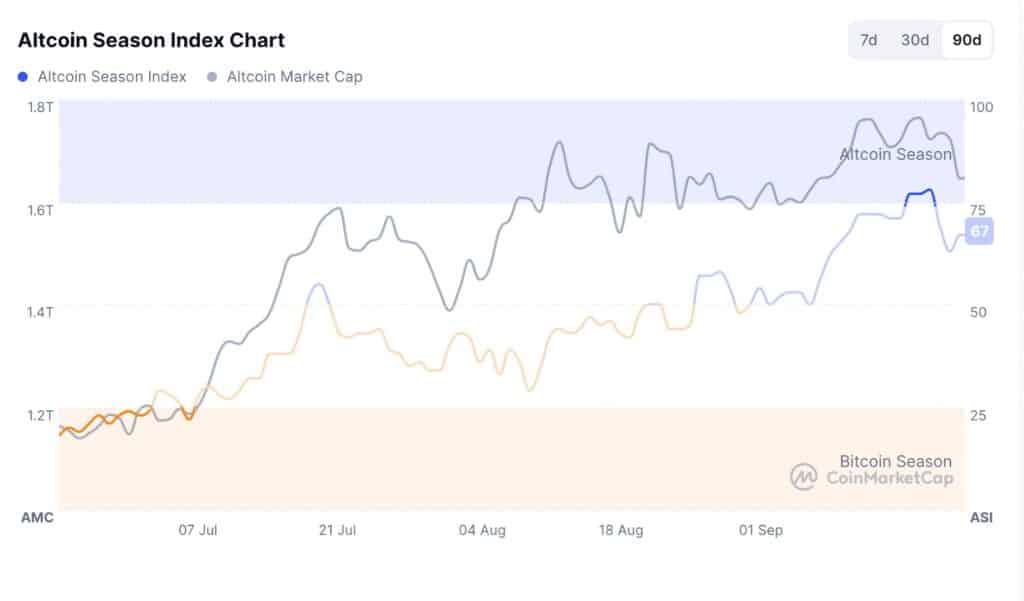Click the Bitcoin Season zone label
Image resolution: width=1024 pixels, height=601 pixels.
[895, 461]
